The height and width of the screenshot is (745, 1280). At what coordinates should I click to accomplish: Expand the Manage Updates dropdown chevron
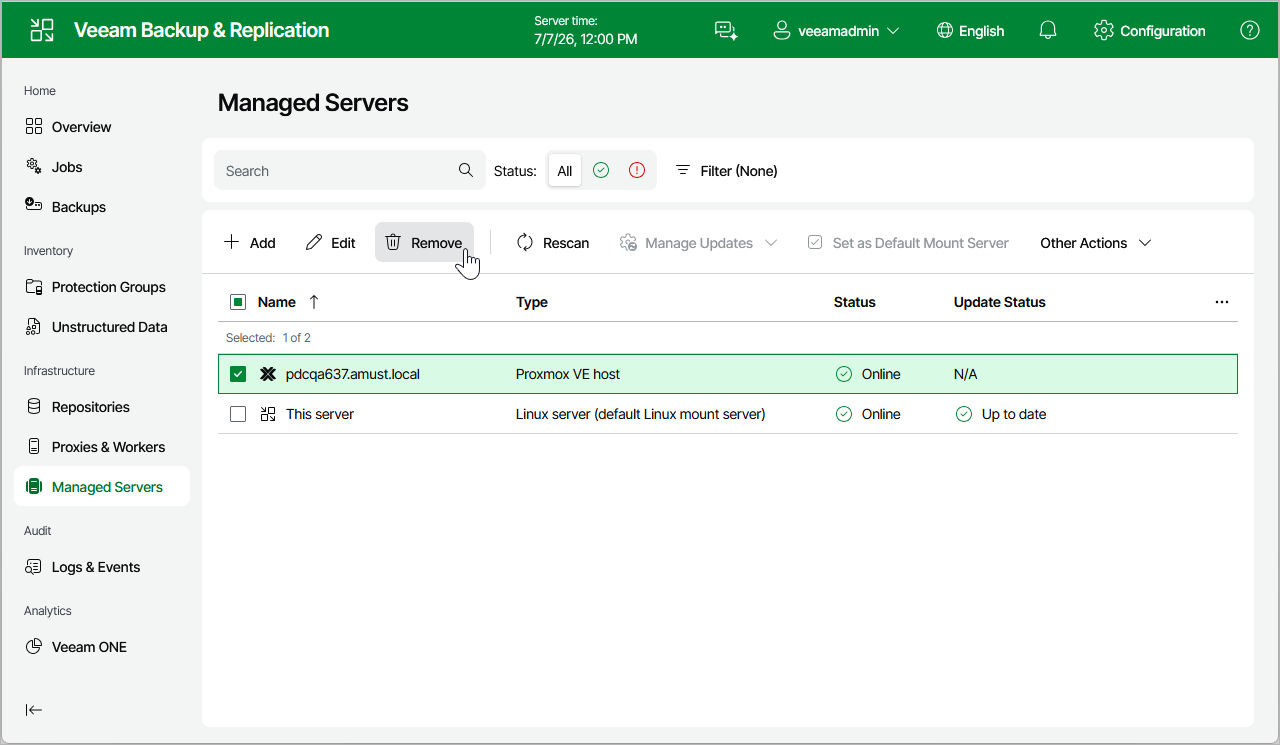(x=771, y=243)
